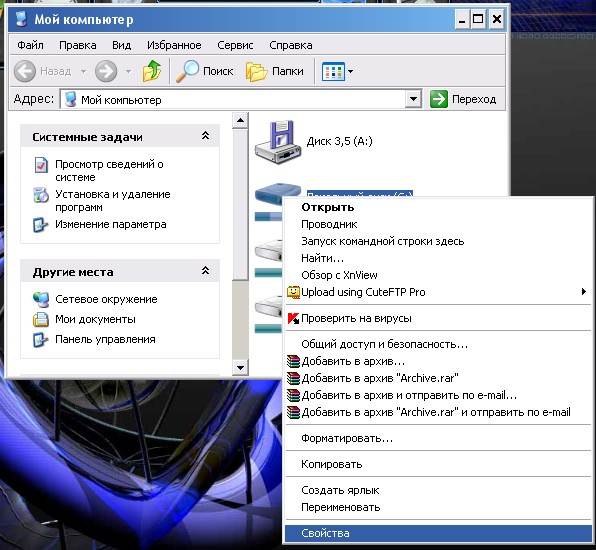Collapse the Системные задачи section
Image resolution: width=596 pixels, height=550 pixels.
coord(205,136)
